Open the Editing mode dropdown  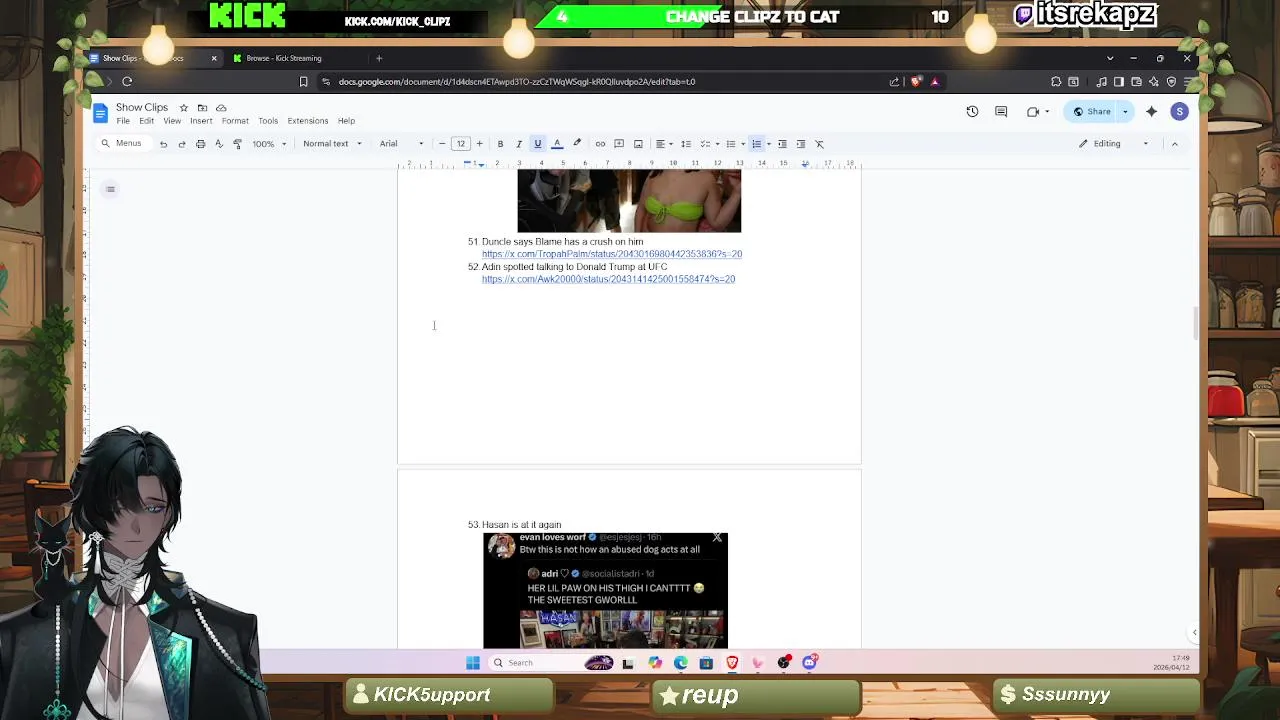coord(1113,144)
